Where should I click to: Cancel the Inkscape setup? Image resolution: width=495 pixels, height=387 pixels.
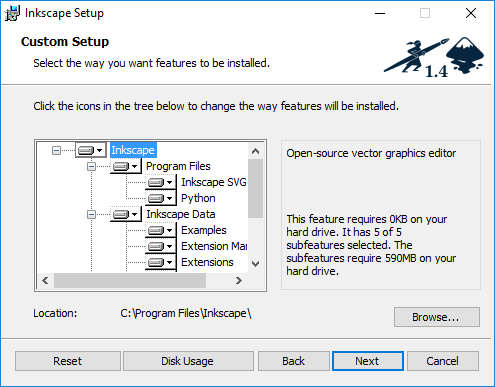point(443,361)
